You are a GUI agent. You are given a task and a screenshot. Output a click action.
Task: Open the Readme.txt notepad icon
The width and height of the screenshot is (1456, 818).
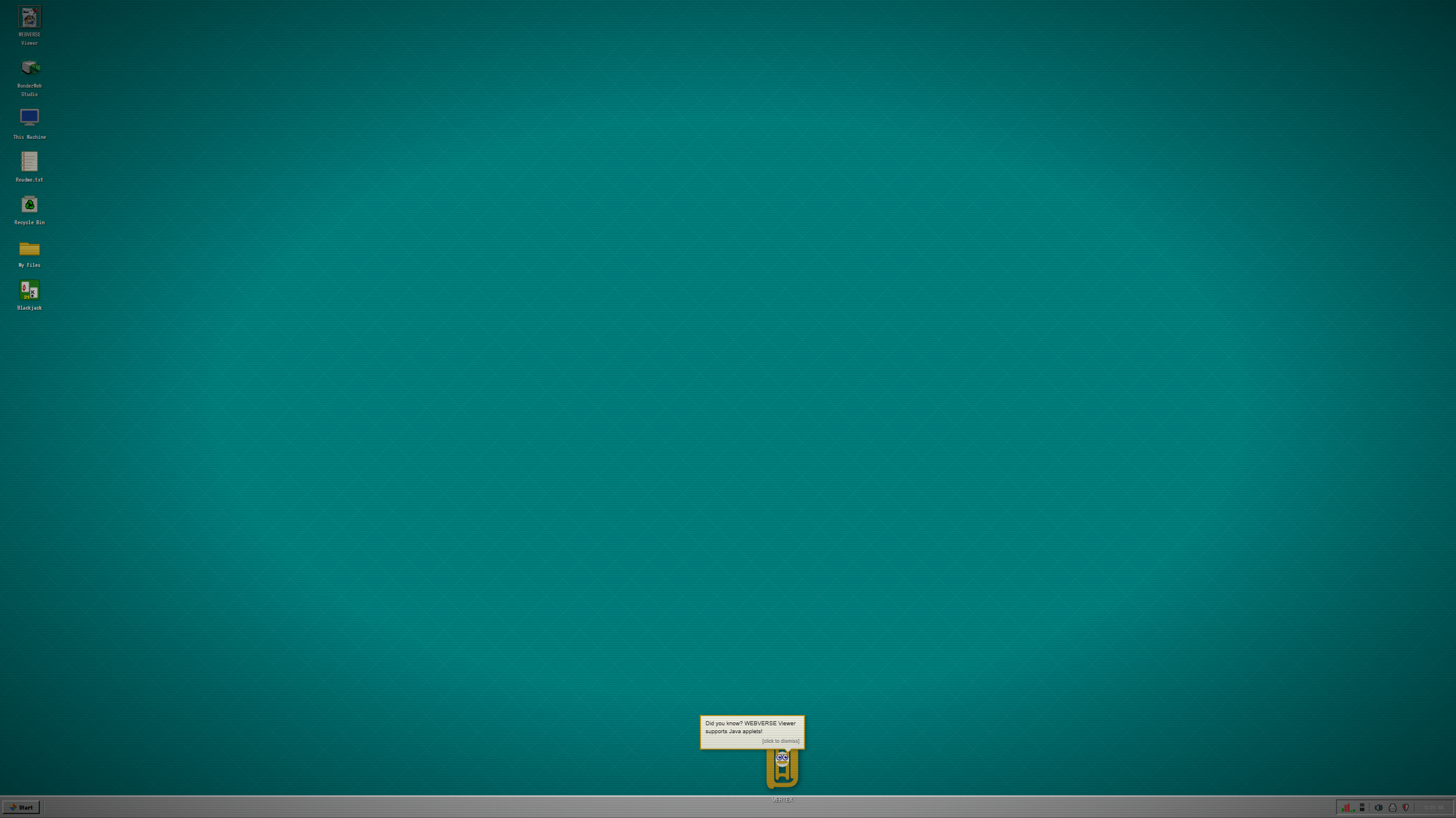click(29, 162)
